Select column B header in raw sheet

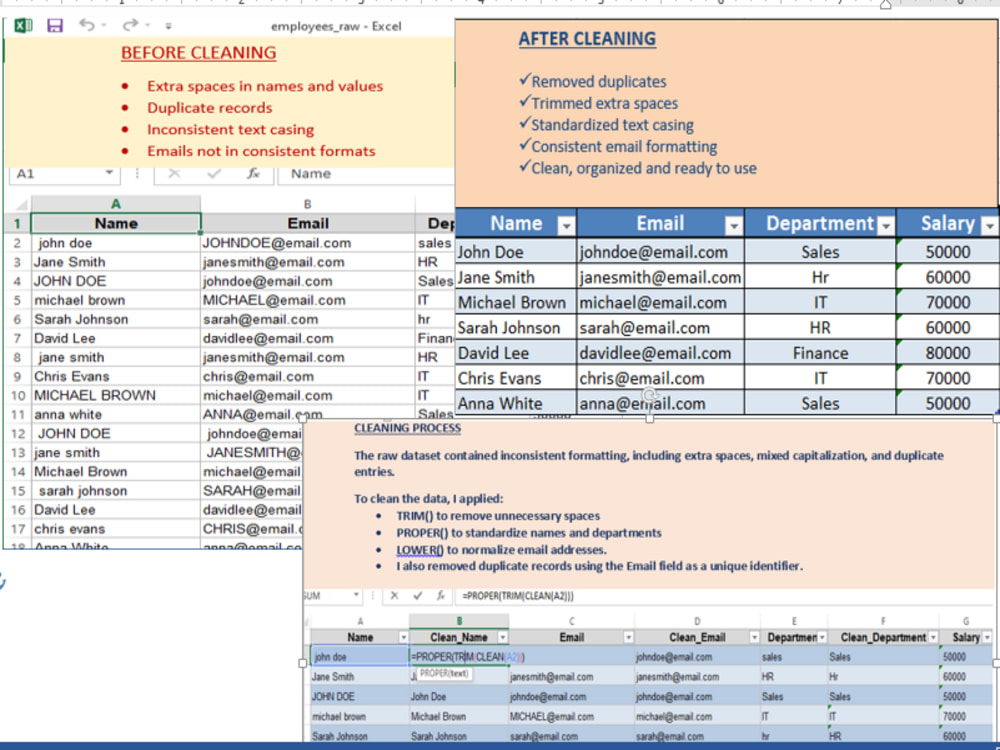[307, 204]
